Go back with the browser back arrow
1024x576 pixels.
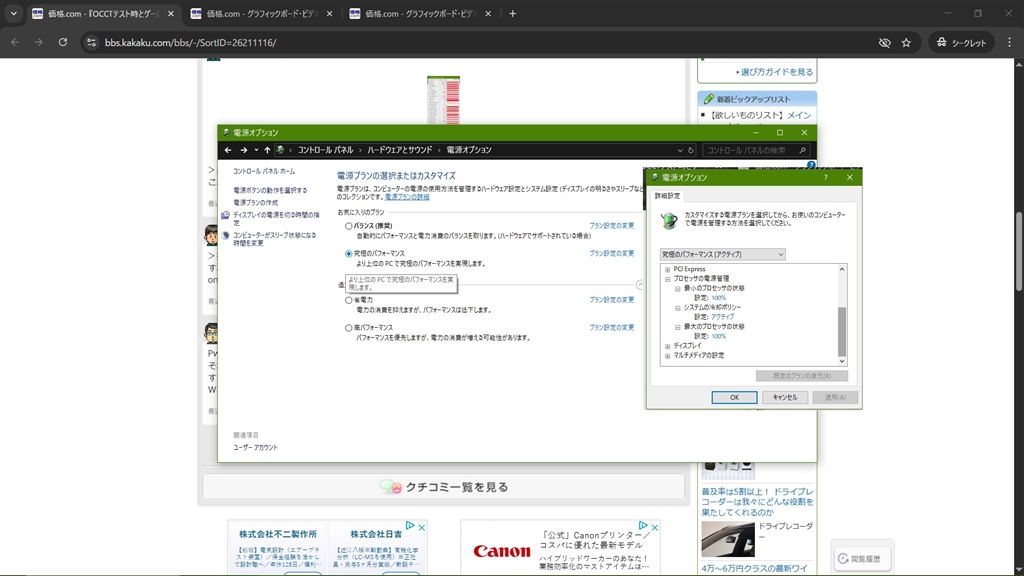pyautogui.click(x=15, y=42)
